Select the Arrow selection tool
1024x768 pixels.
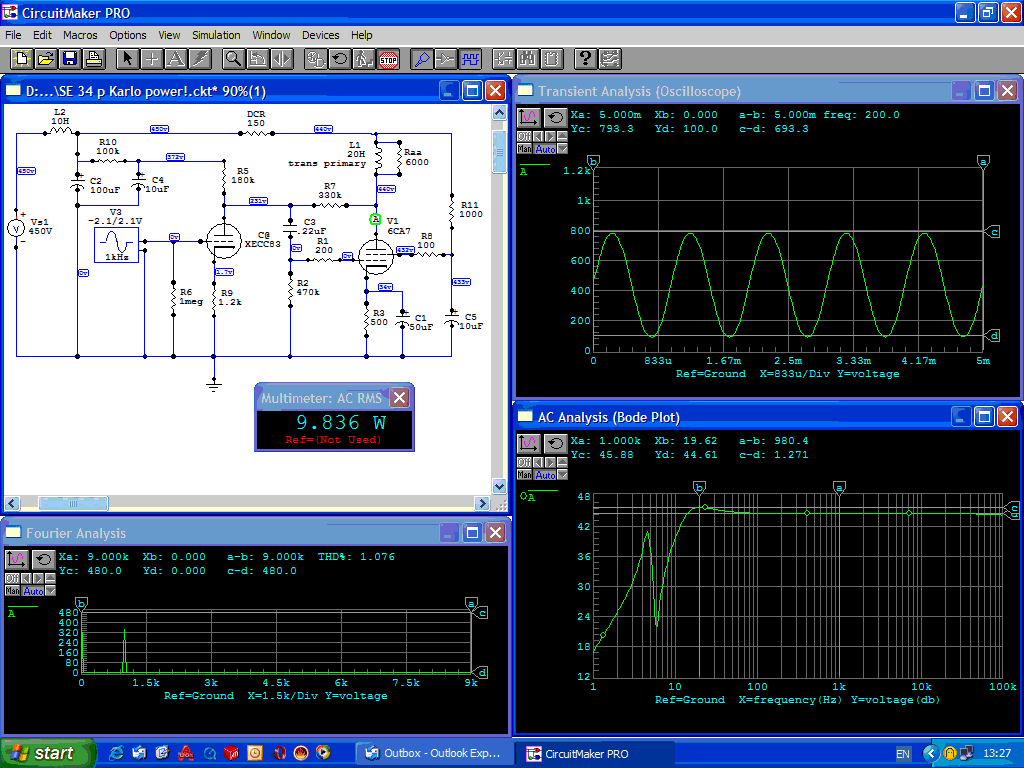coord(127,59)
